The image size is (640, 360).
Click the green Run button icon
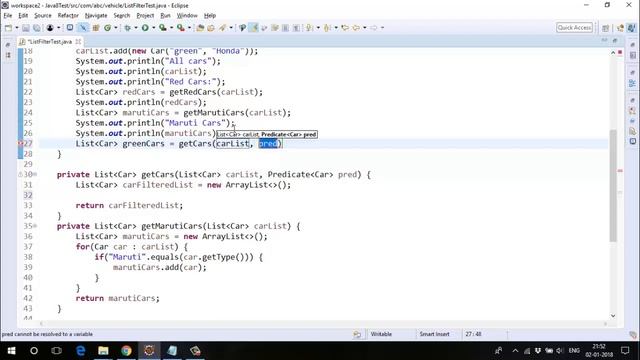[145, 28]
